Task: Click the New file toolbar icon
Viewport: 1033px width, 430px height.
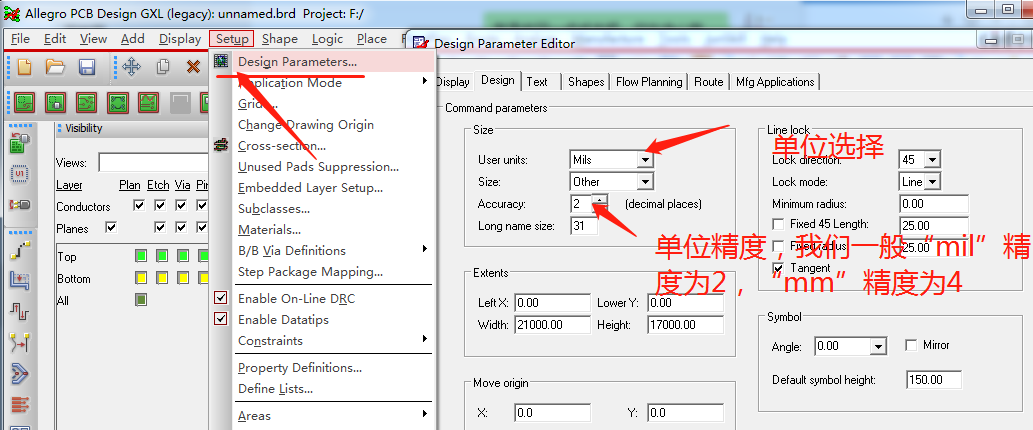Action: [24, 67]
